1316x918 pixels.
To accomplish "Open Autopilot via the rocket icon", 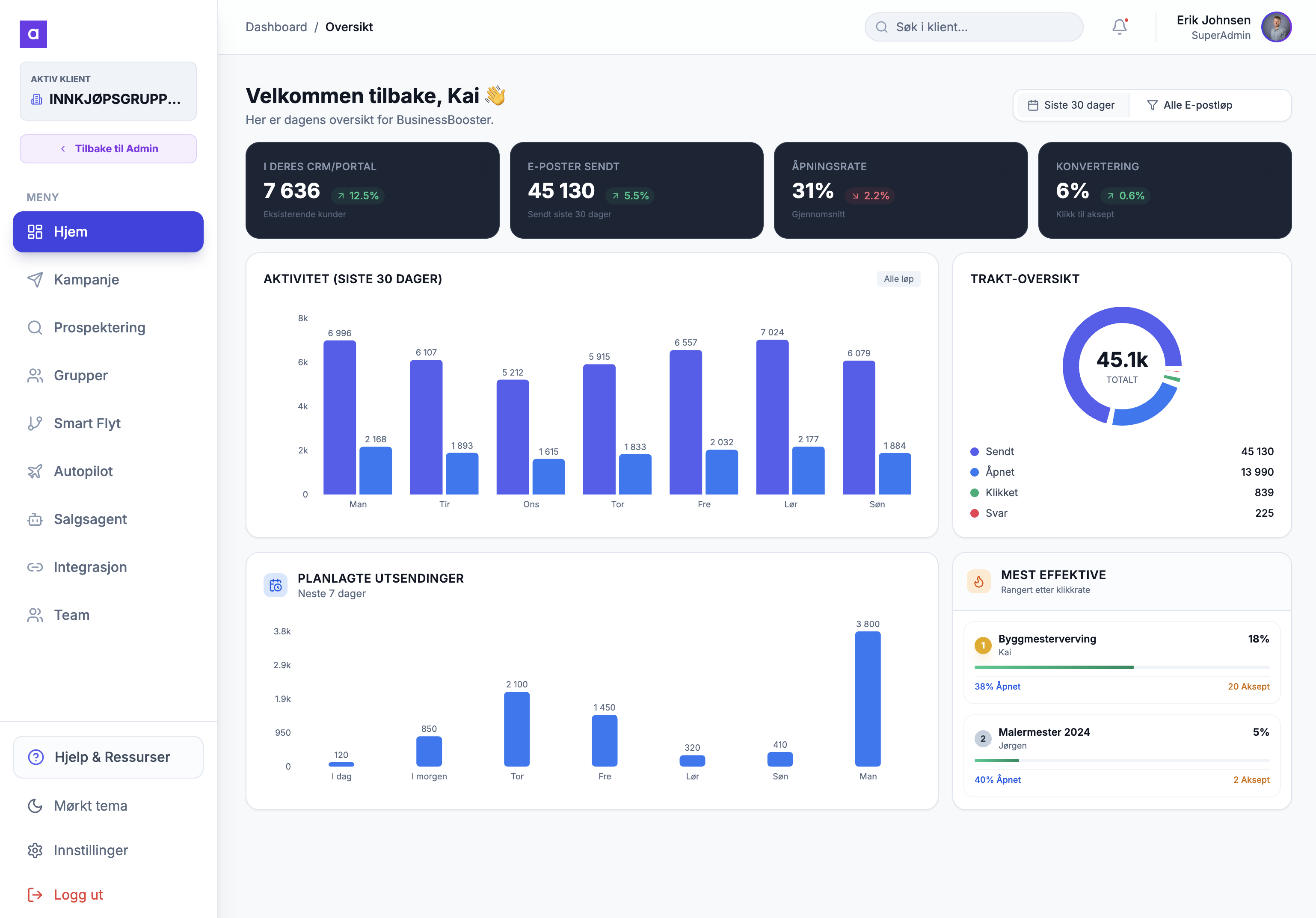I will point(35,471).
